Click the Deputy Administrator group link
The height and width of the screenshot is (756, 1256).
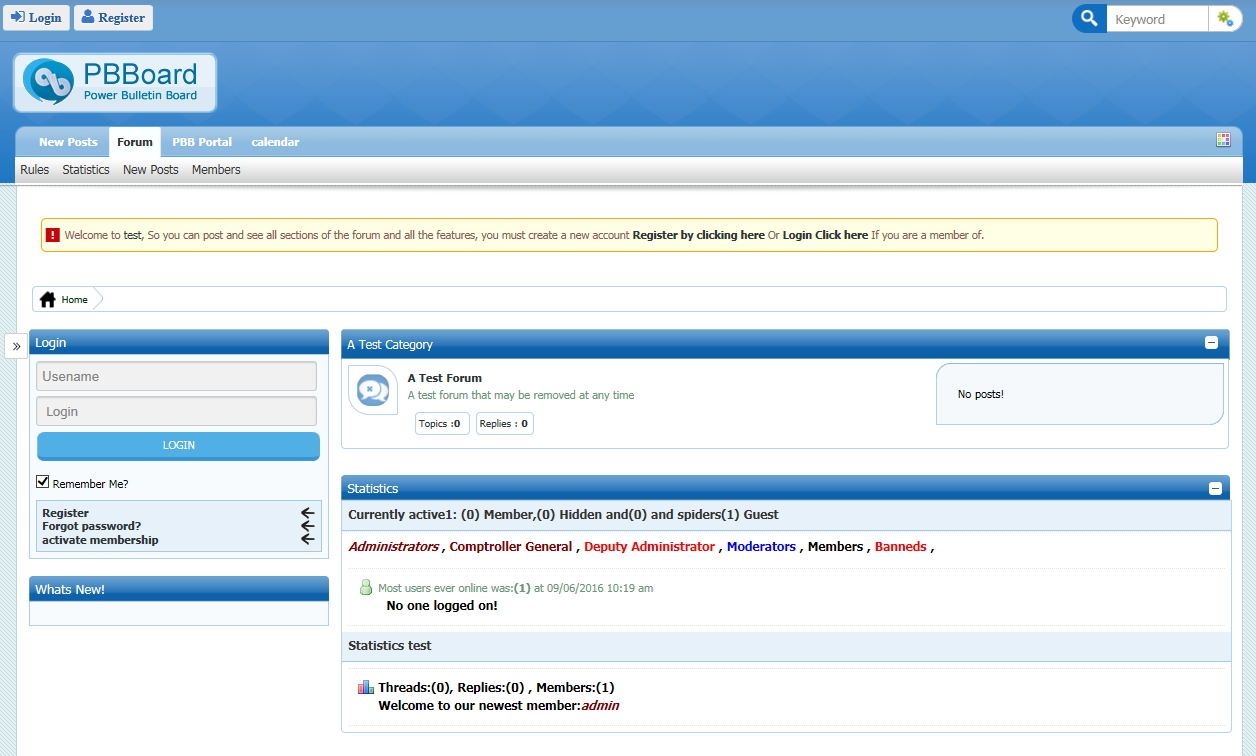coord(650,546)
